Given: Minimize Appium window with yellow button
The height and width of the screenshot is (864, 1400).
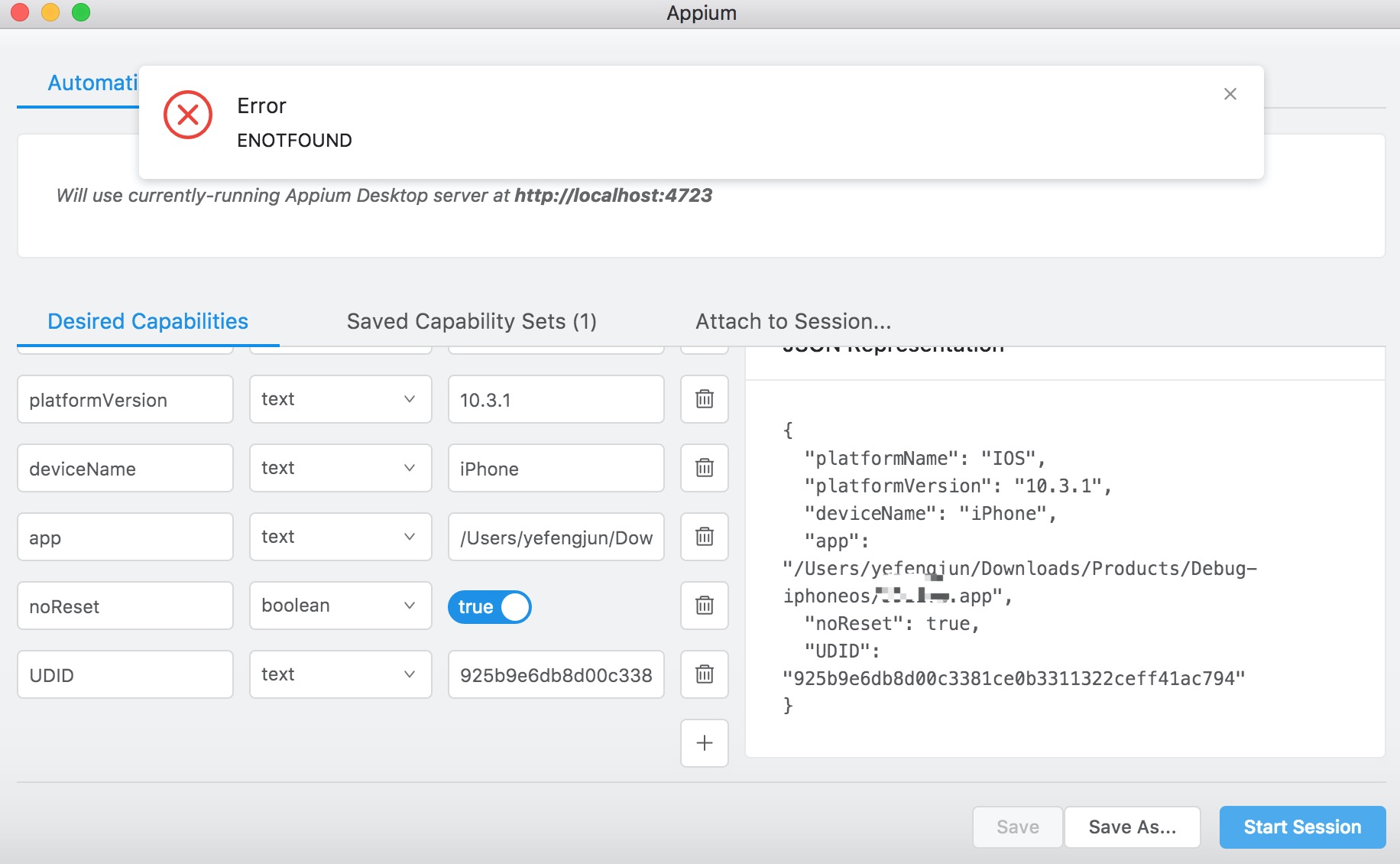Looking at the screenshot, I should coord(50,12).
